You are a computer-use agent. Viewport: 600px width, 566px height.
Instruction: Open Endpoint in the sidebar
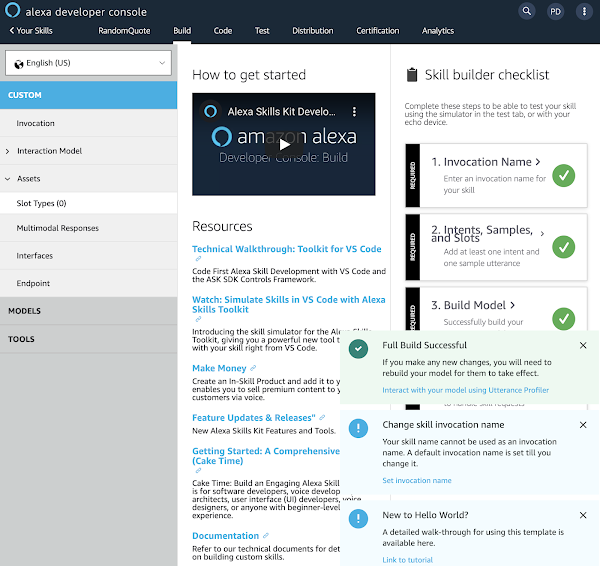(88, 283)
